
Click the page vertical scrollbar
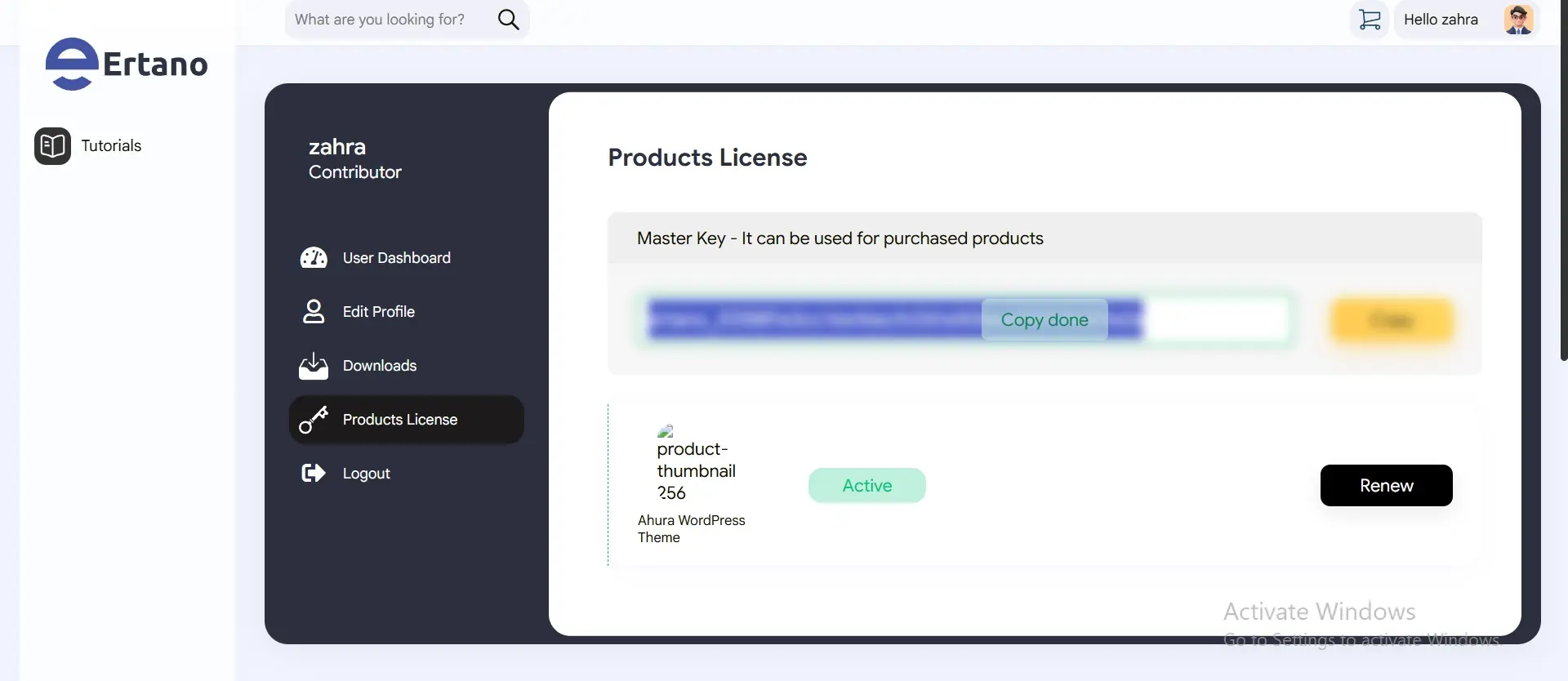click(1564, 180)
